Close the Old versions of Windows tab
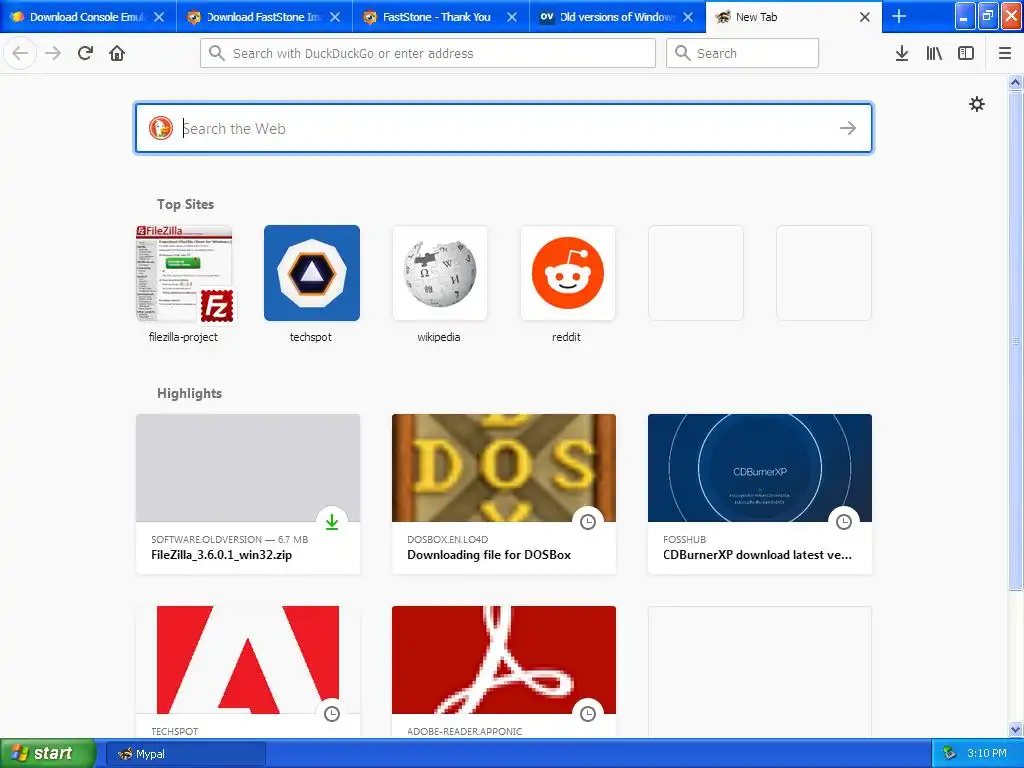1024x768 pixels. [688, 17]
